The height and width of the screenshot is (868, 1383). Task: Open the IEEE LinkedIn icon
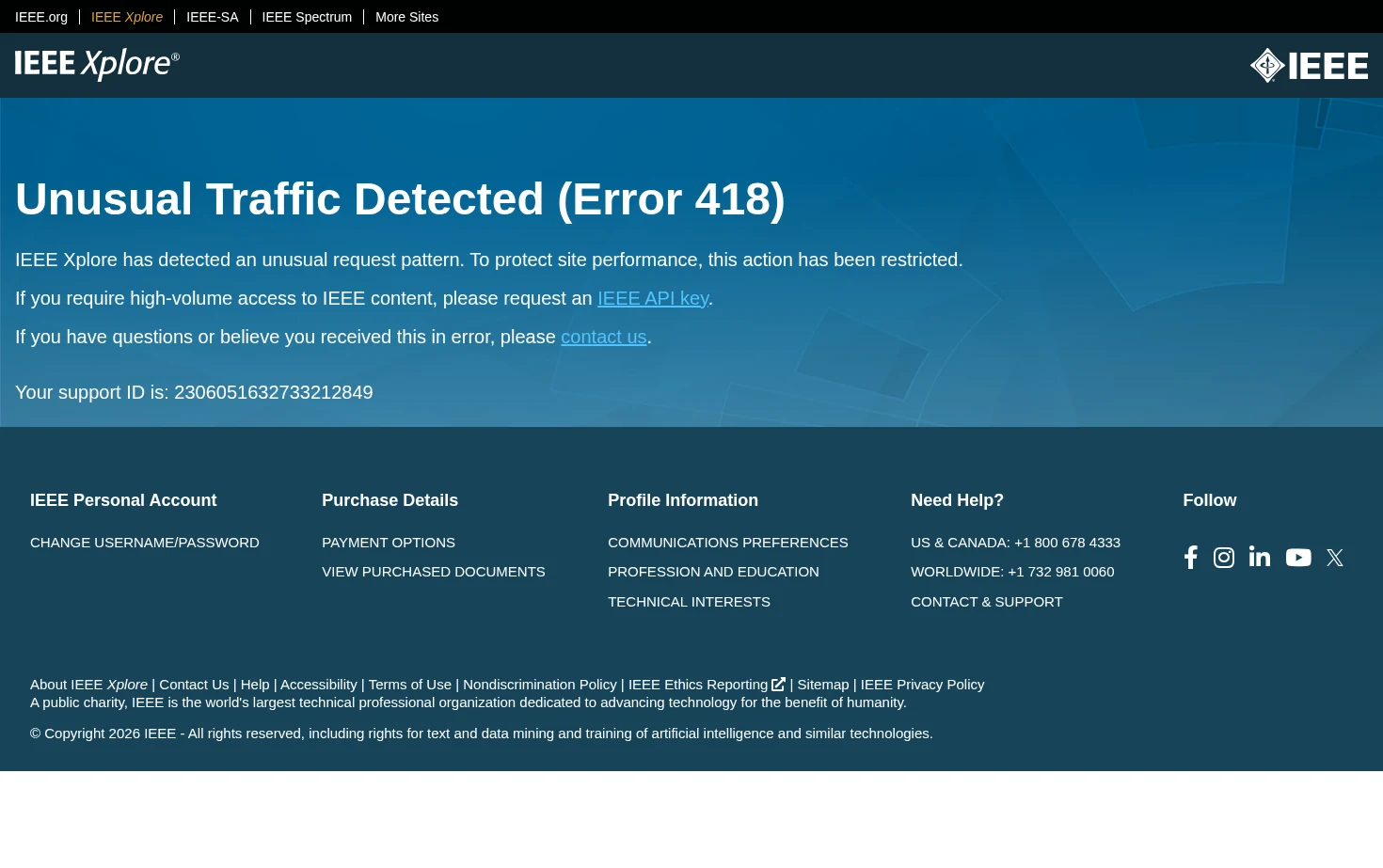click(1260, 557)
